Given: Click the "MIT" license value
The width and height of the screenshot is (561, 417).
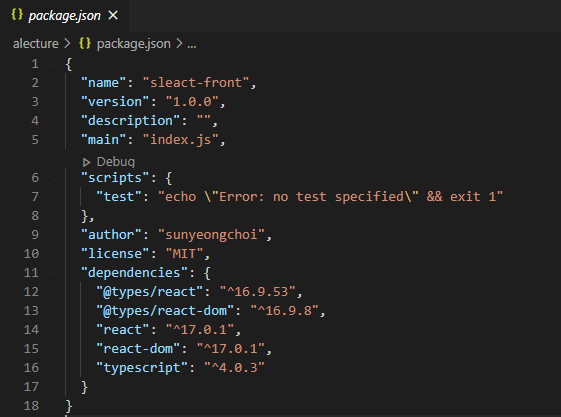Looking at the screenshot, I should point(184,254).
